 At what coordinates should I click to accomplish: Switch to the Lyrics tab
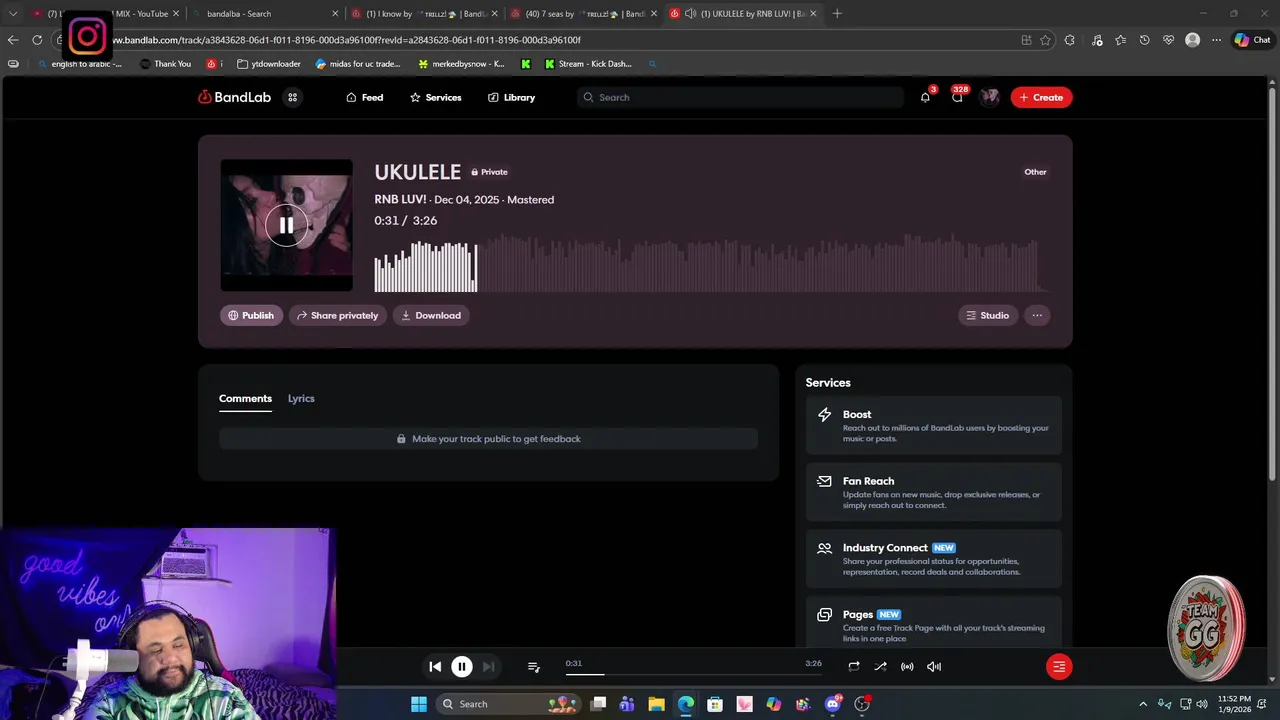click(301, 398)
